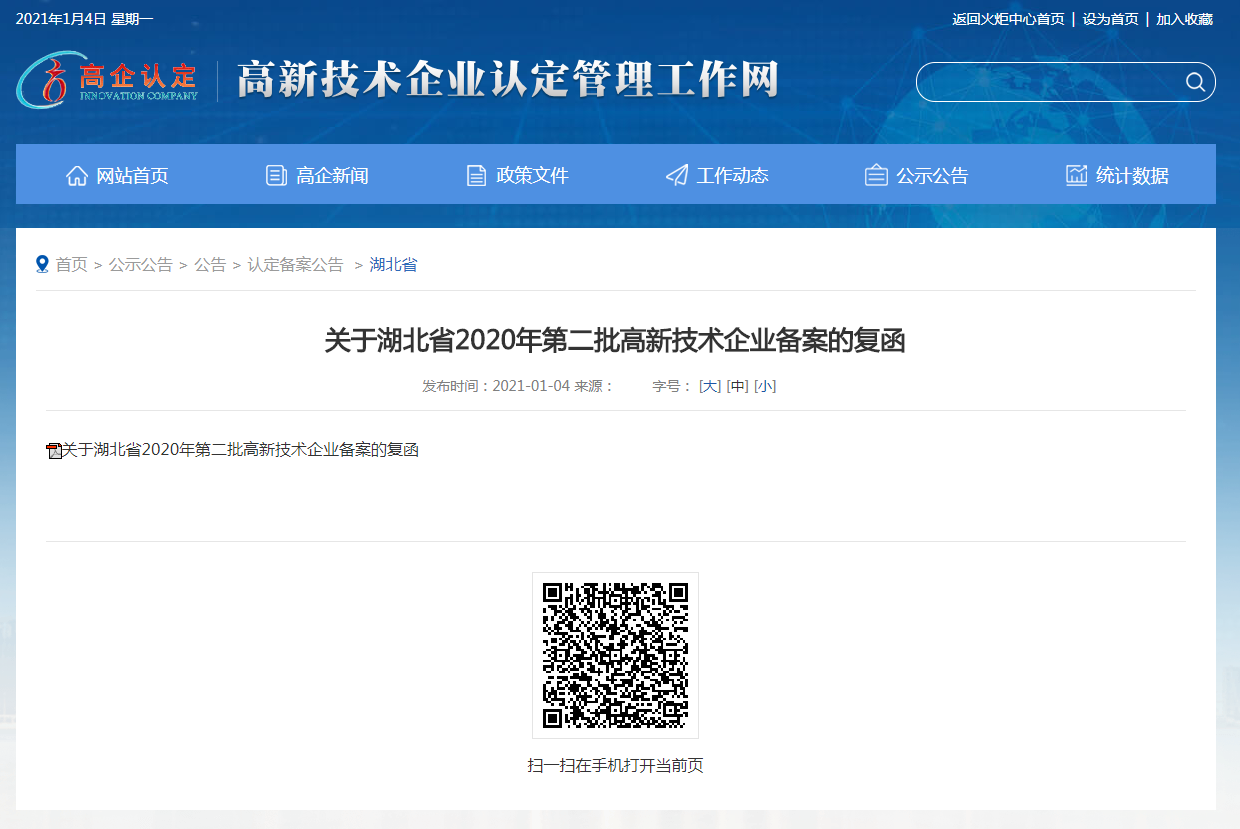
Task: Open the 关于湖北省2020年第二批 PDF attachment link
Action: pyautogui.click(x=240, y=450)
